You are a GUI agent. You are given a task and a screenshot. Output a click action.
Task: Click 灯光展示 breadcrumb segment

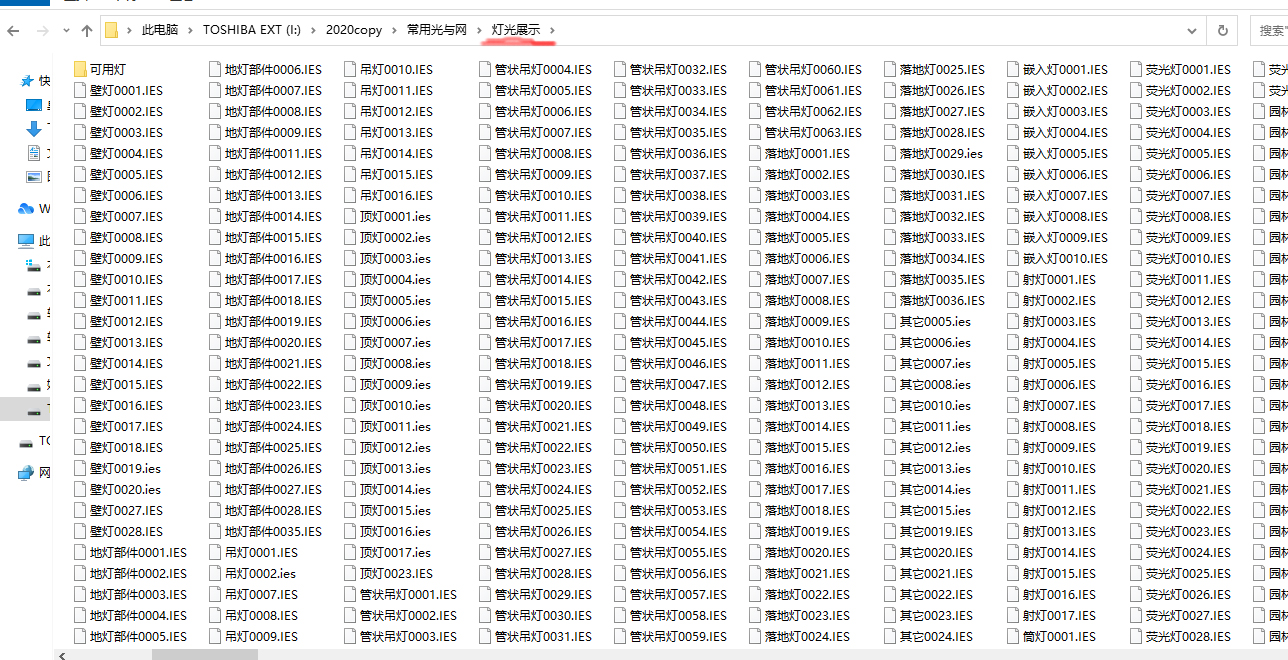point(515,30)
